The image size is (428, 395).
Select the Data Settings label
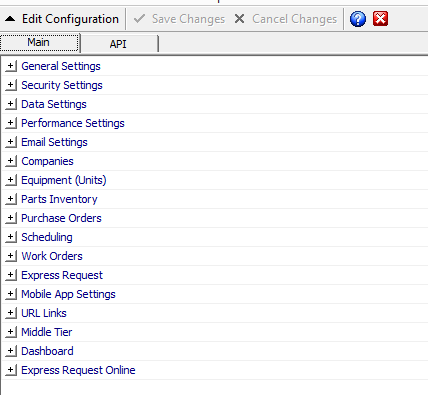point(54,104)
